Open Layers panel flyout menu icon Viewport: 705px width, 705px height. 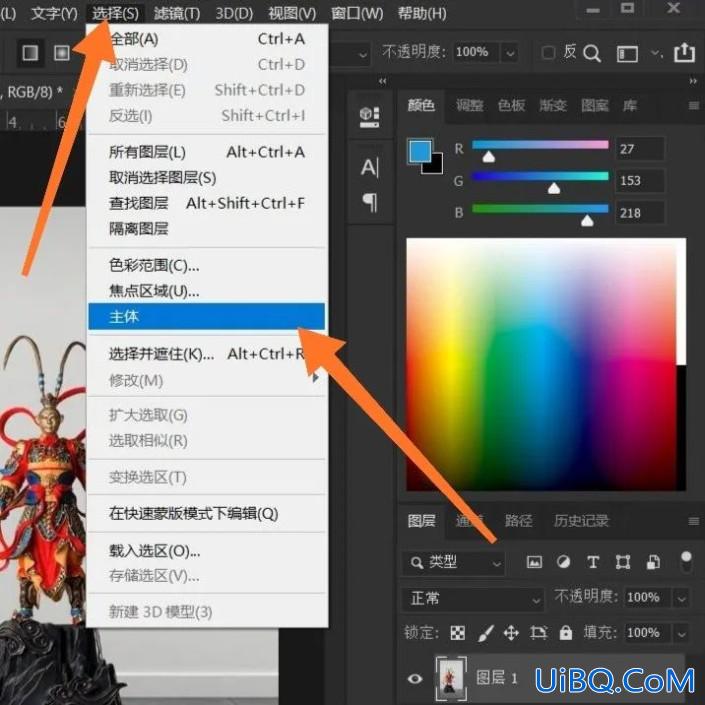point(694,521)
